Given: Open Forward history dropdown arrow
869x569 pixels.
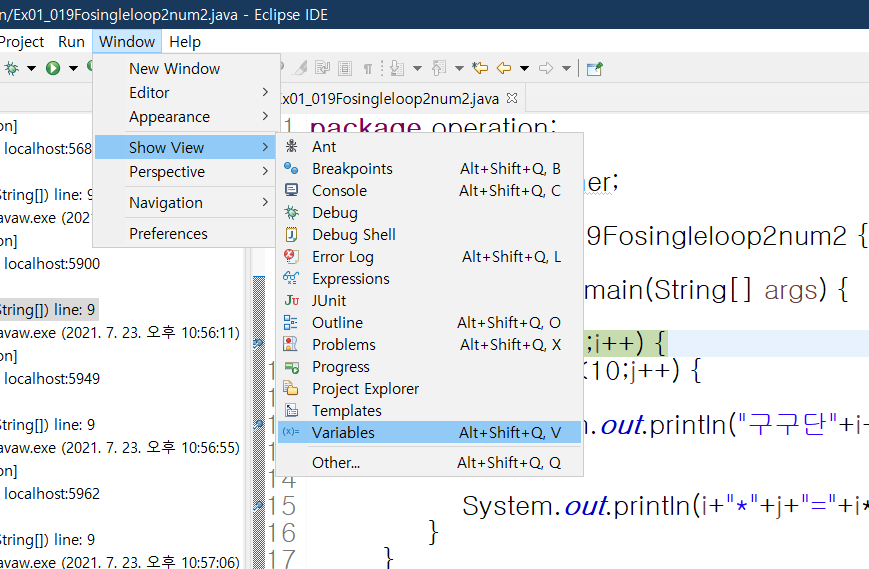Looking at the screenshot, I should point(566,69).
